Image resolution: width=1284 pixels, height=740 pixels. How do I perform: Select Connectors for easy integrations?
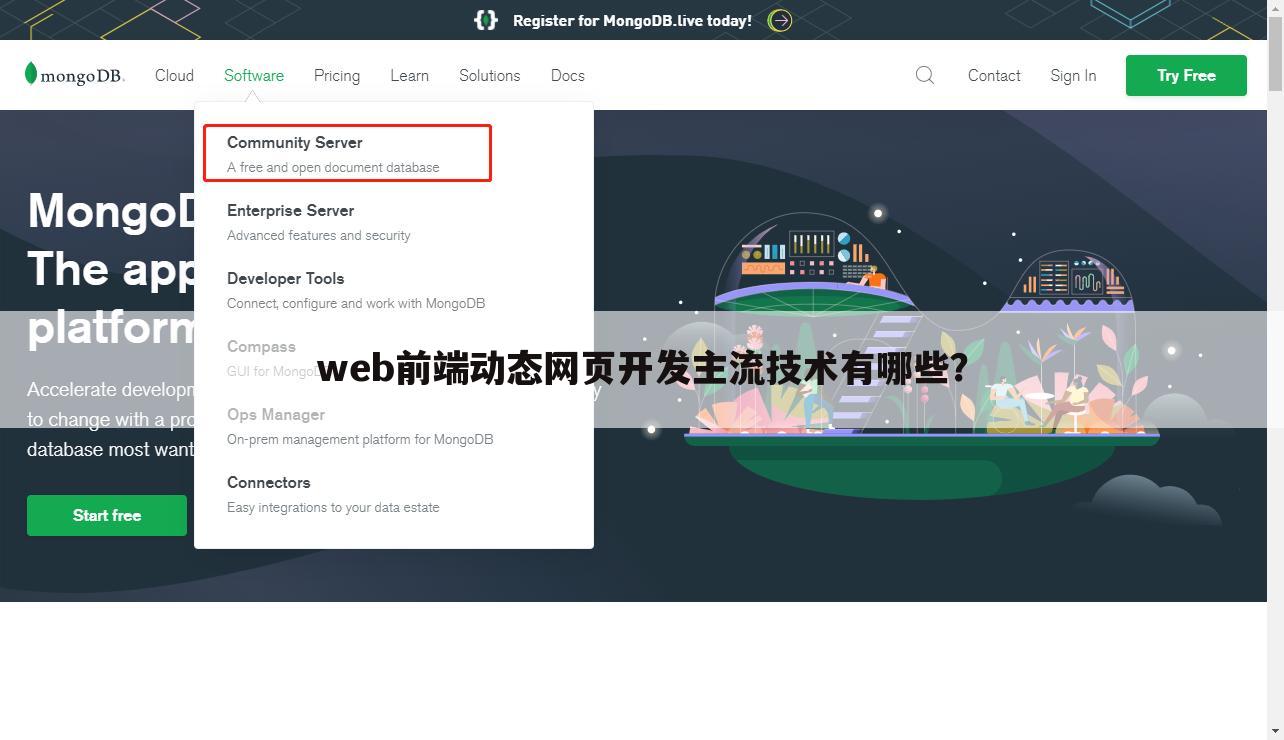coord(268,483)
